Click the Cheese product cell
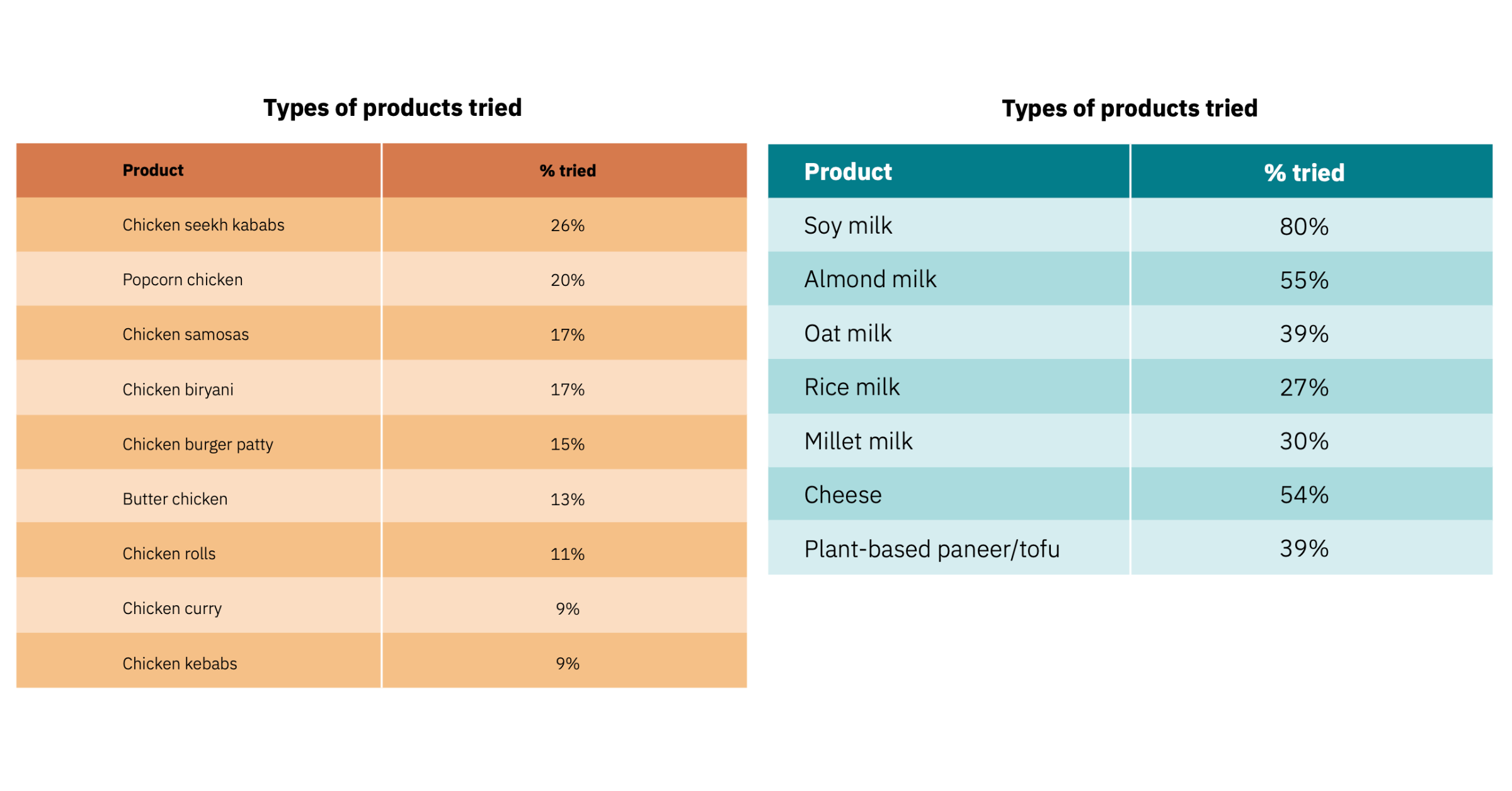This screenshot has height=791, width=1512. pyautogui.click(x=843, y=495)
